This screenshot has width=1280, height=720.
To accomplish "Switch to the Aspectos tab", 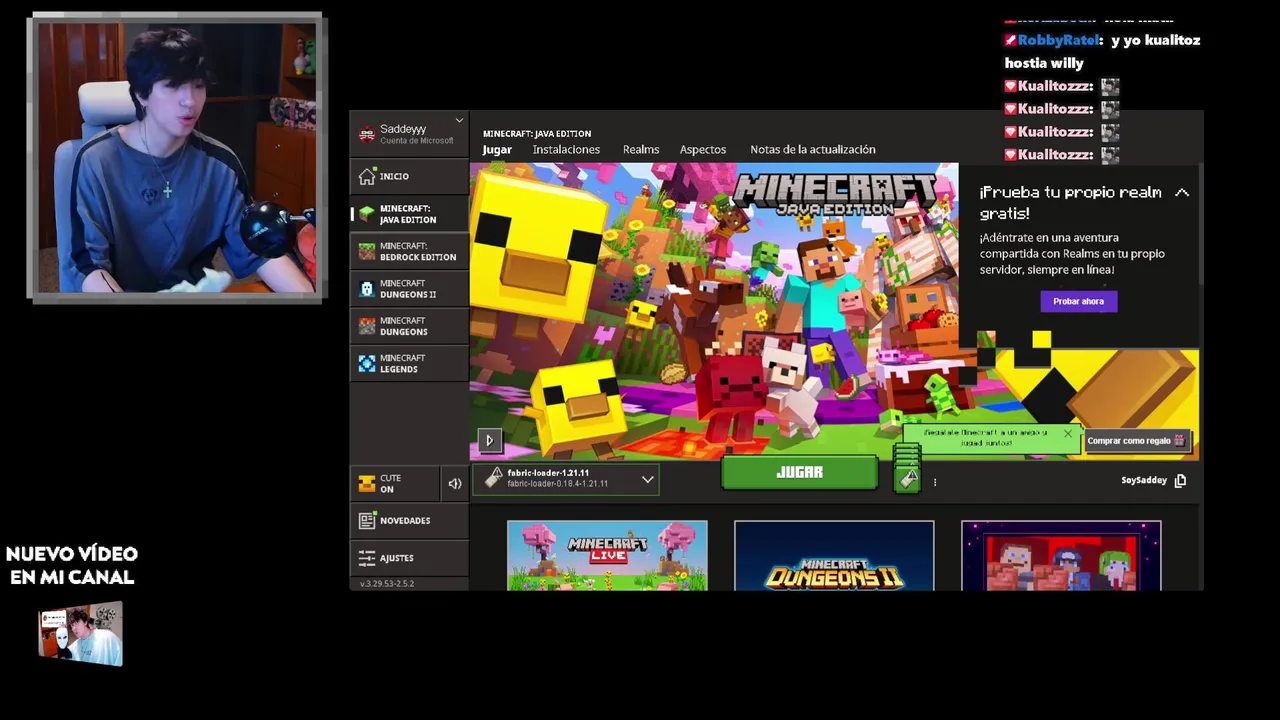I will coord(703,150).
